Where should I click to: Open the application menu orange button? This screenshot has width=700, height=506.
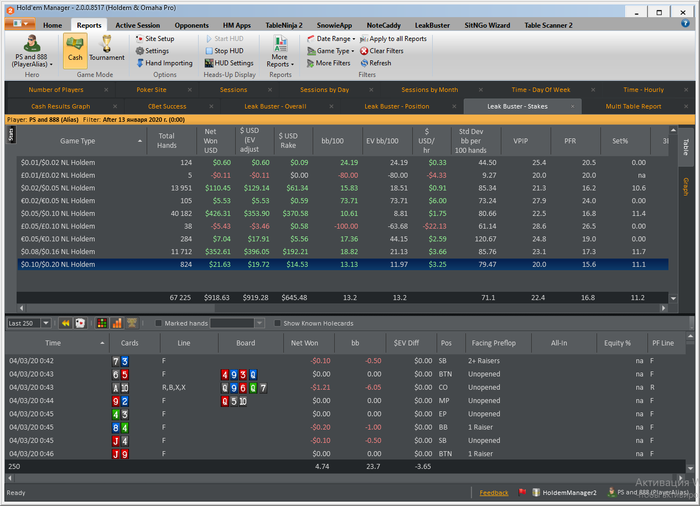point(19,23)
